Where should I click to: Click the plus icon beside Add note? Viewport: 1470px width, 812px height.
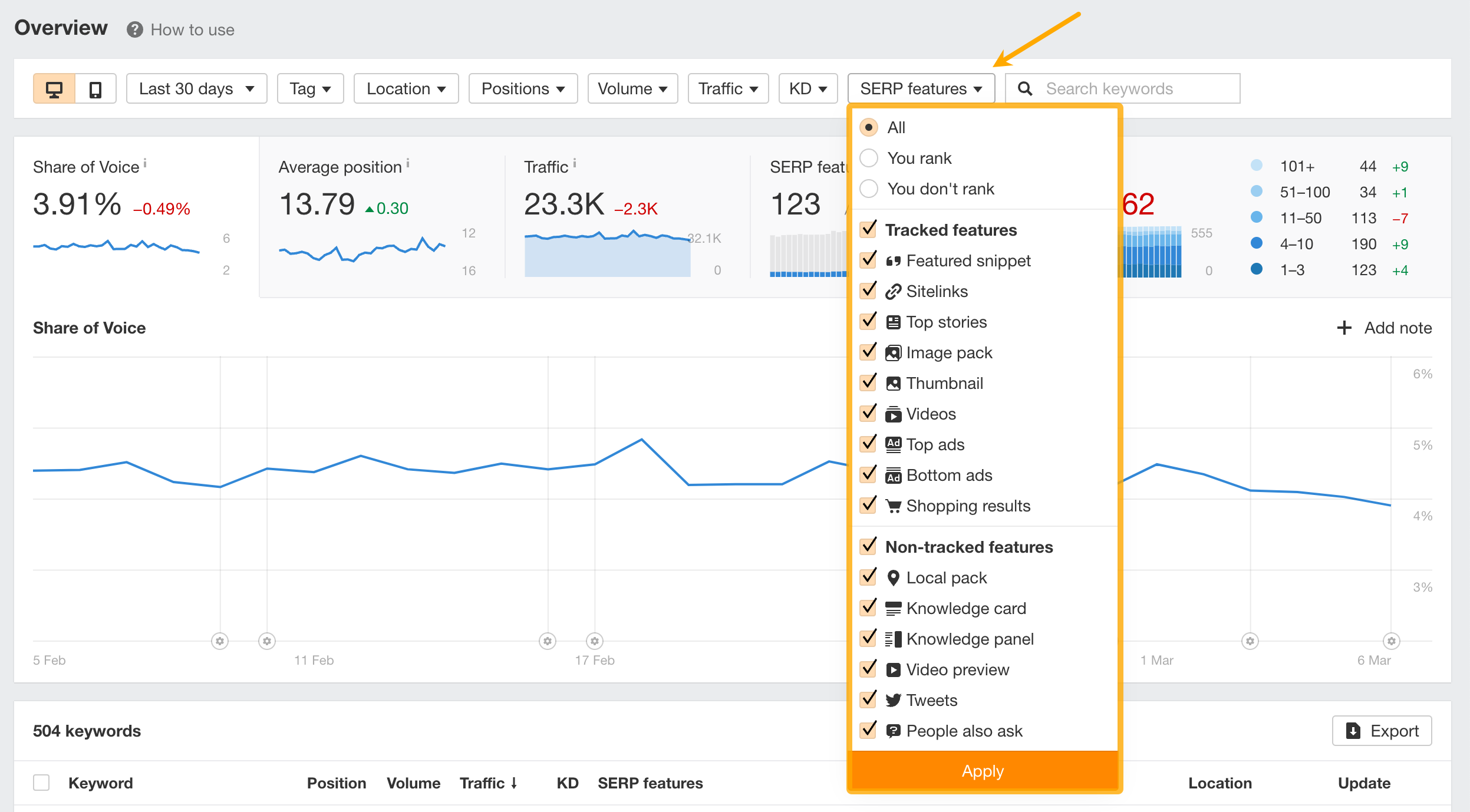pyautogui.click(x=1344, y=328)
